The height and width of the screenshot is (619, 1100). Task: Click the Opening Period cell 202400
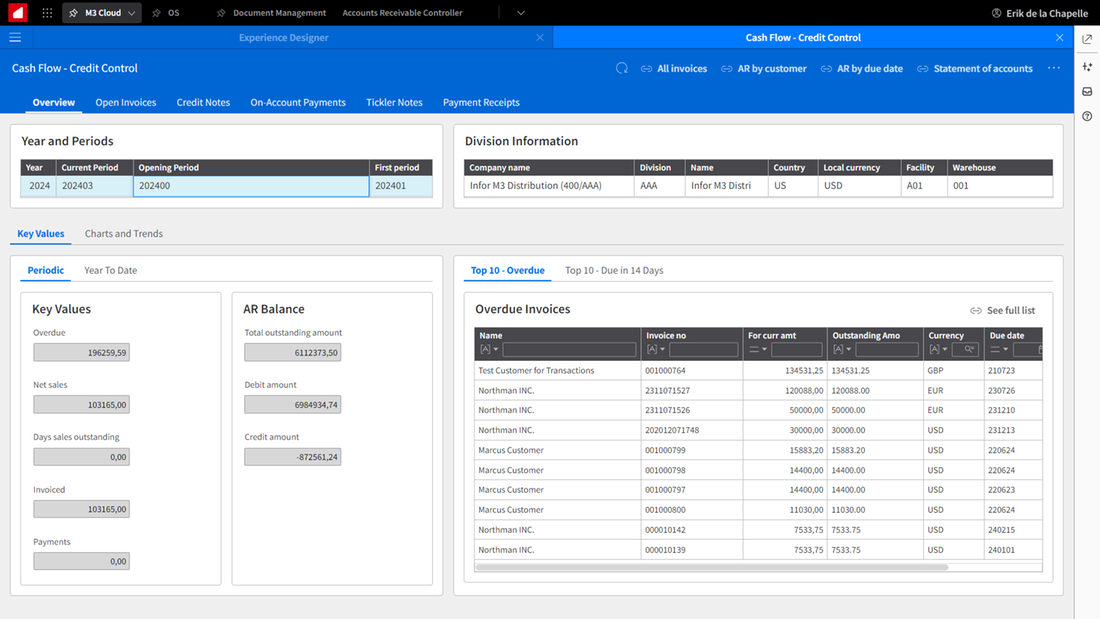(251, 186)
